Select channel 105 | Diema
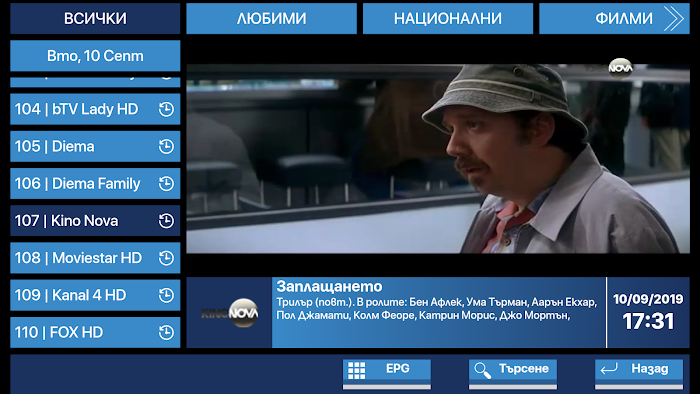Image resolution: width=700 pixels, height=394 pixels. point(95,146)
